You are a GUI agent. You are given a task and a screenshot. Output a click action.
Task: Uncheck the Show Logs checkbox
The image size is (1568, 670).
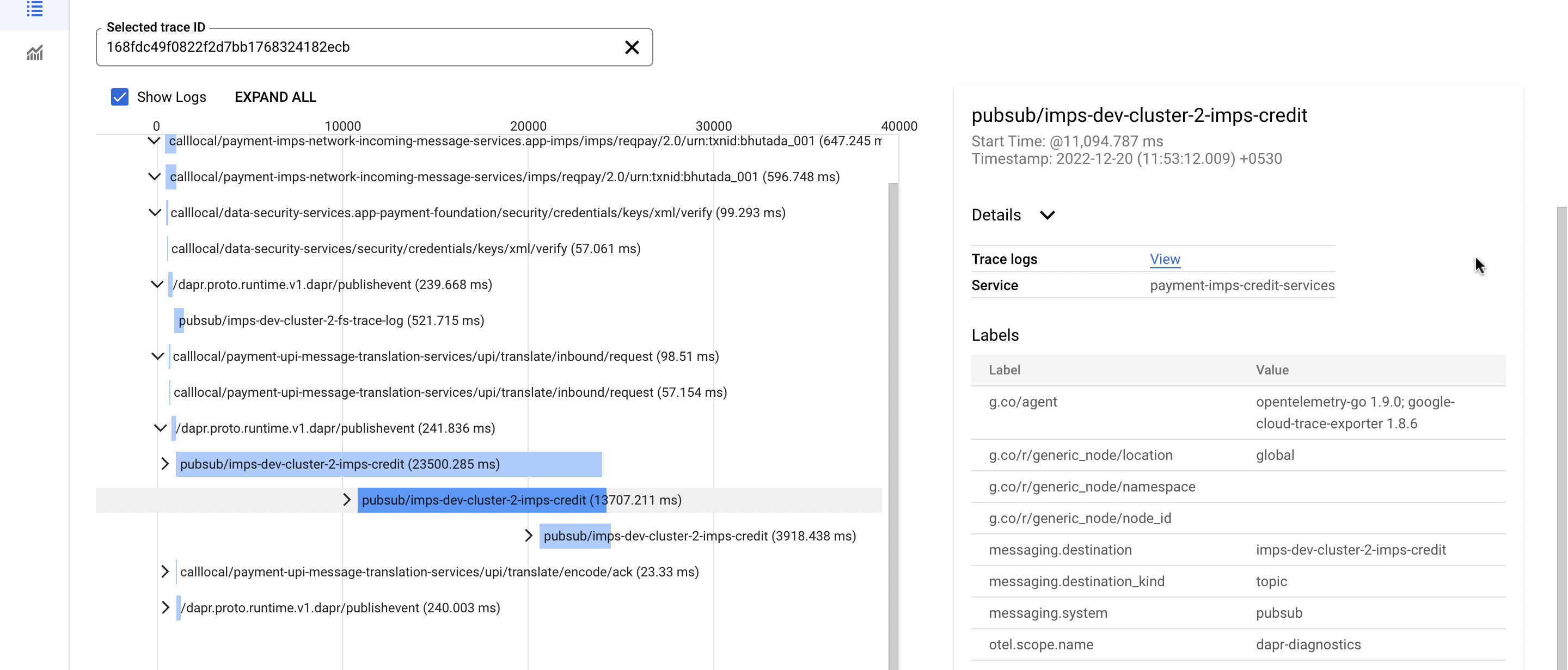tap(119, 96)
